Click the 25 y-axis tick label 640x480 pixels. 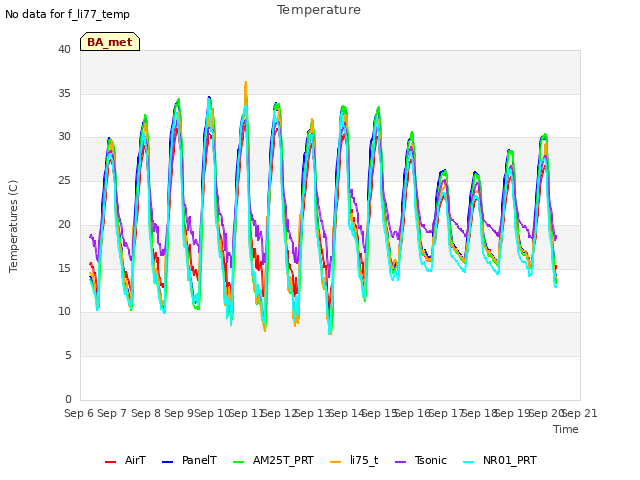[x=64, y=180]
